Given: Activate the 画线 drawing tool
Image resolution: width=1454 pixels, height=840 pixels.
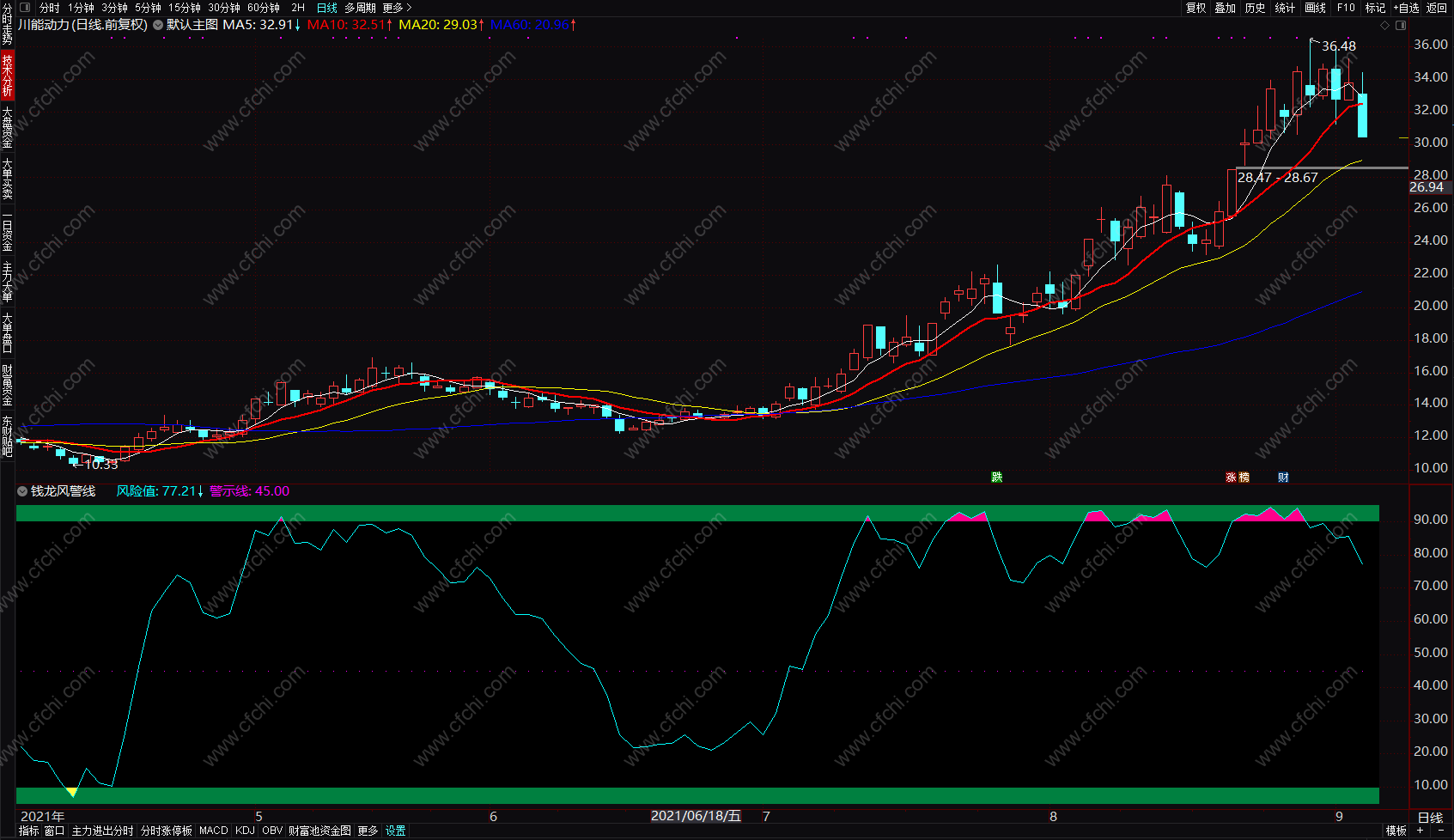Looking at the screenshot, I should point(1316,8).
